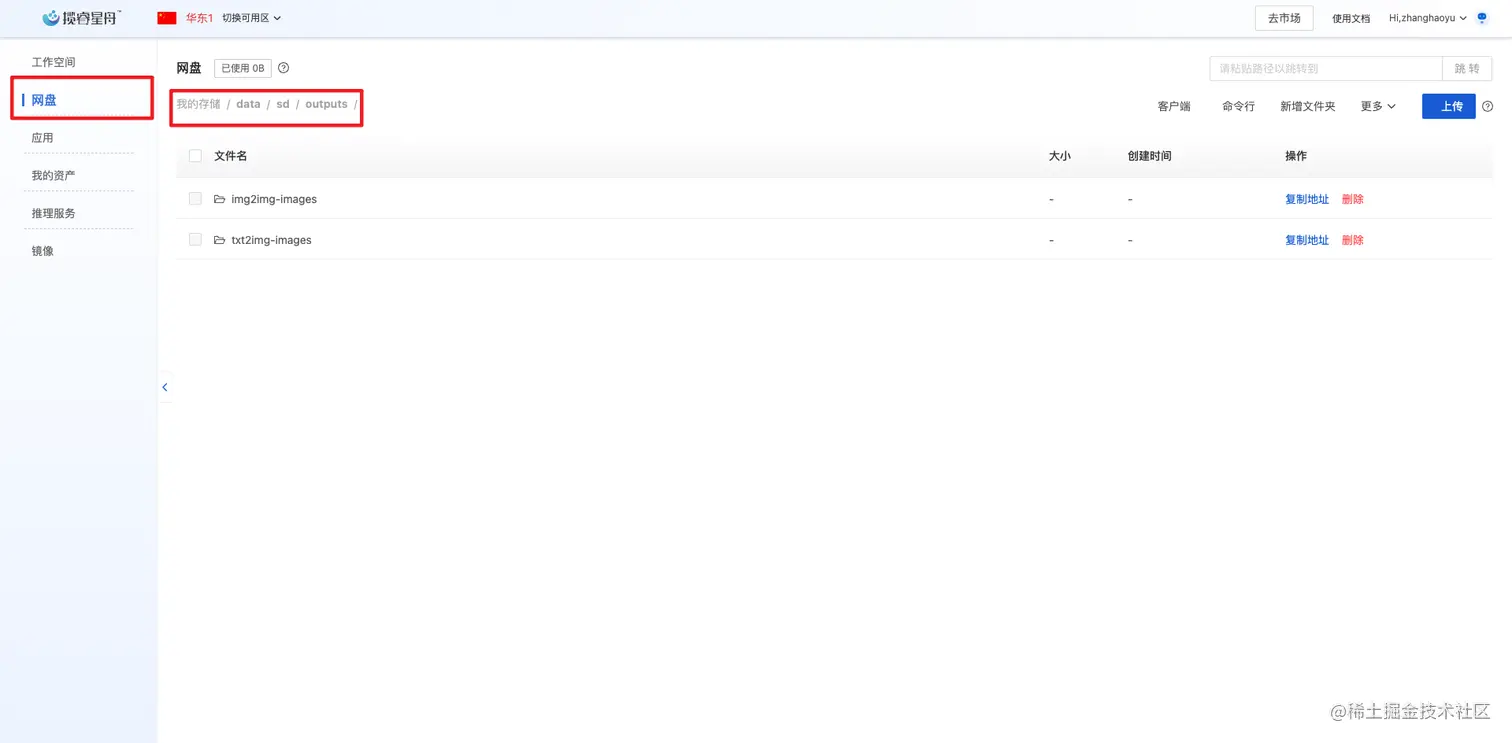Check the txt2img-images row checkbox
Viewport: 1512px width, 743px height.
[x=195, y=240]
